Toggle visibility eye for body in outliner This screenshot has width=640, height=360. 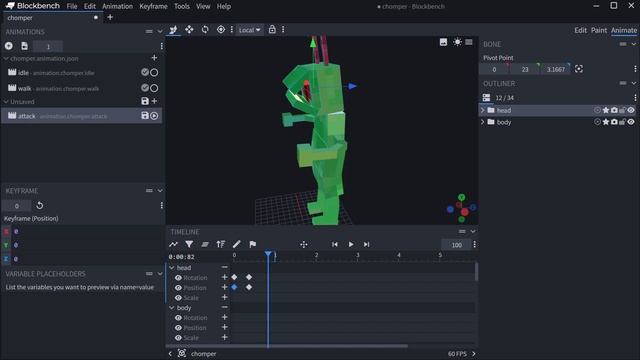(x=631, y=122)
